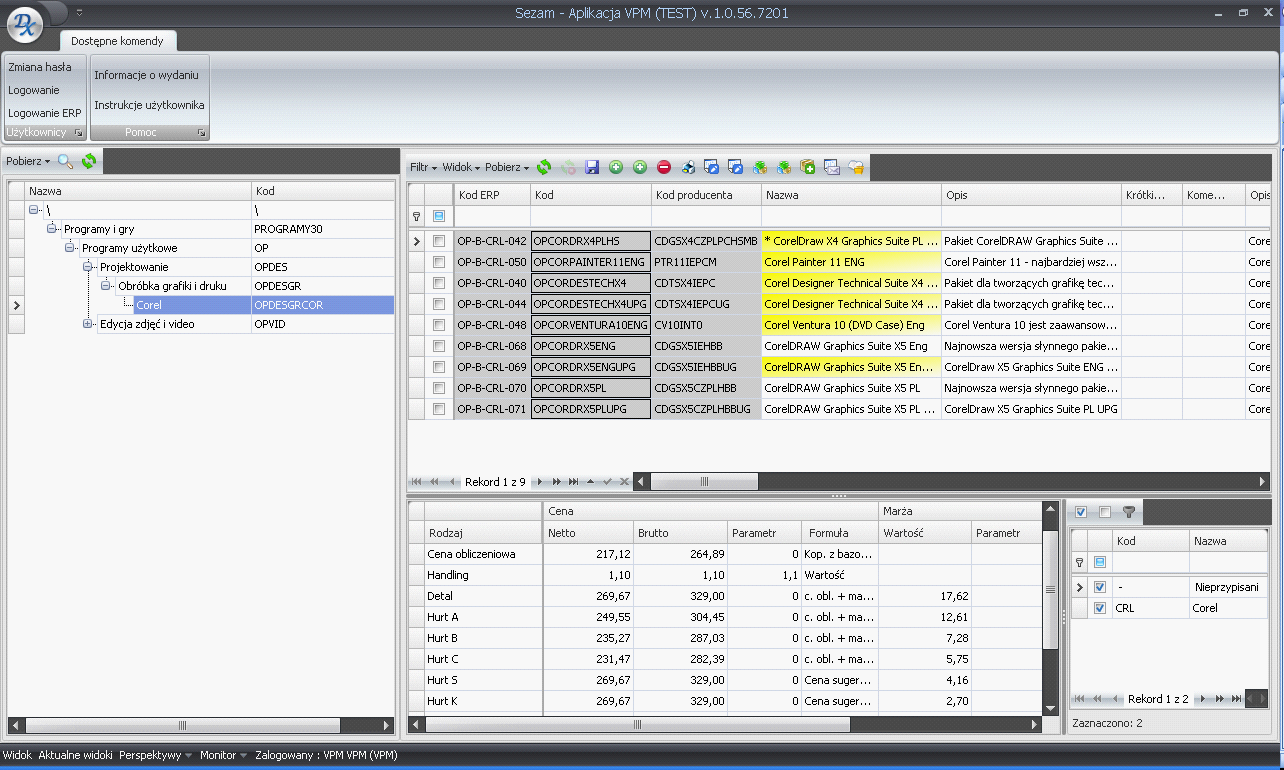Click the filter-row funnel icon in the producer grid
The image size is (1284, 770).
[1080, 563]
